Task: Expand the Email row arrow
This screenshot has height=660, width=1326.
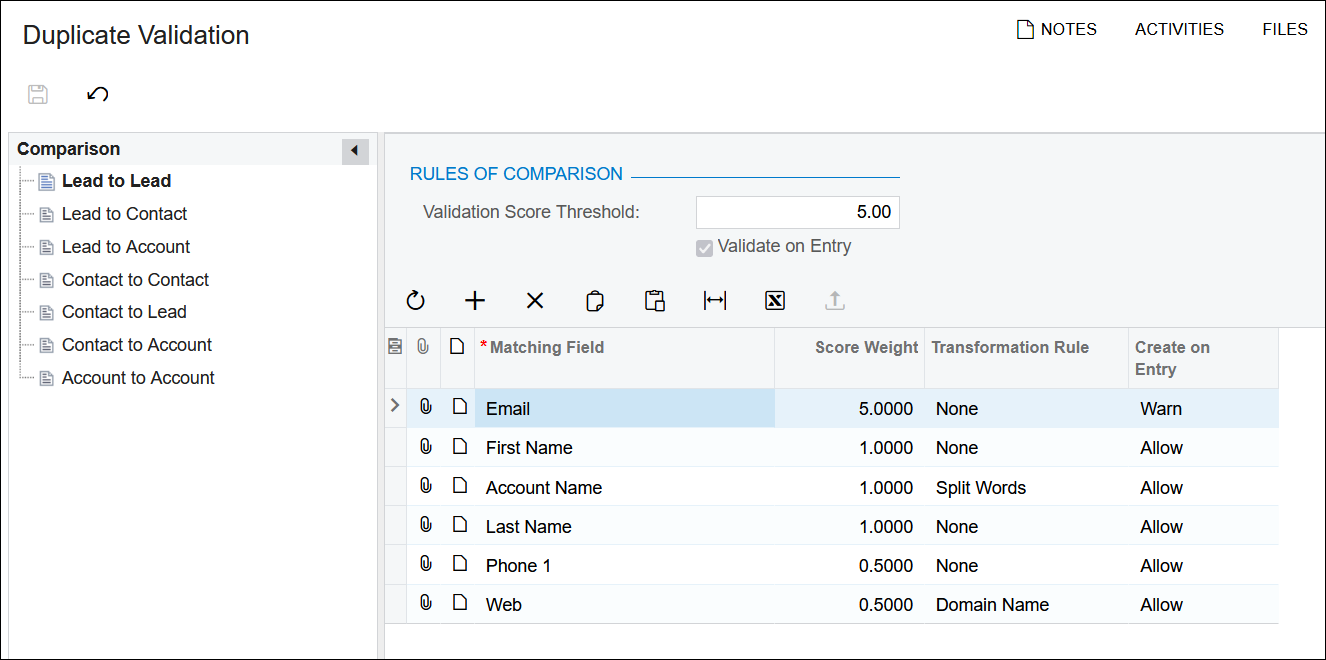Action: pos(395,406)
